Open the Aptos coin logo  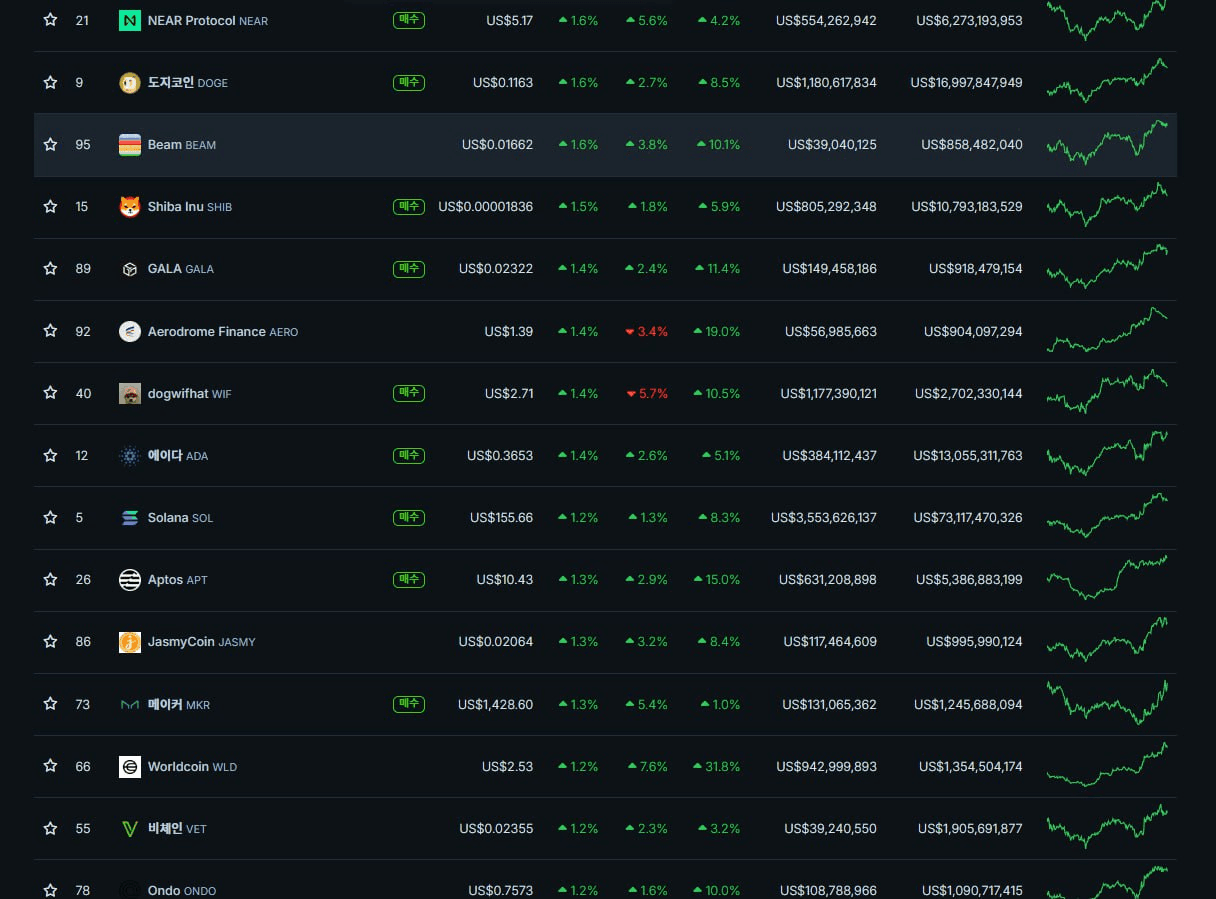coord(130,579)
